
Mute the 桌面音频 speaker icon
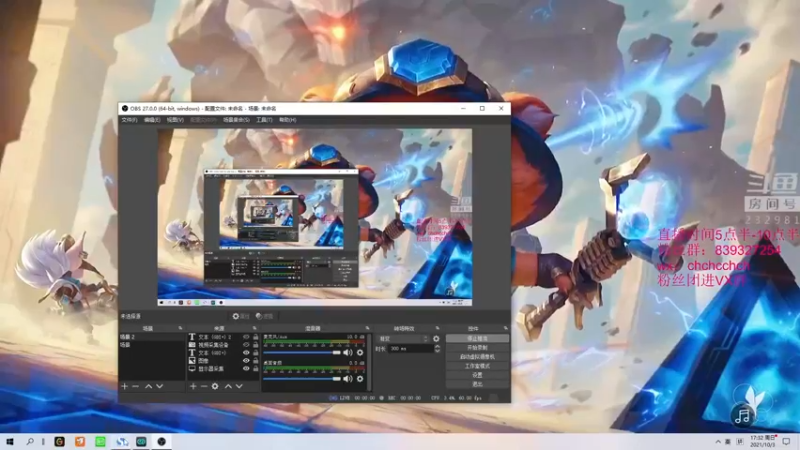click(x=348, y=379)
